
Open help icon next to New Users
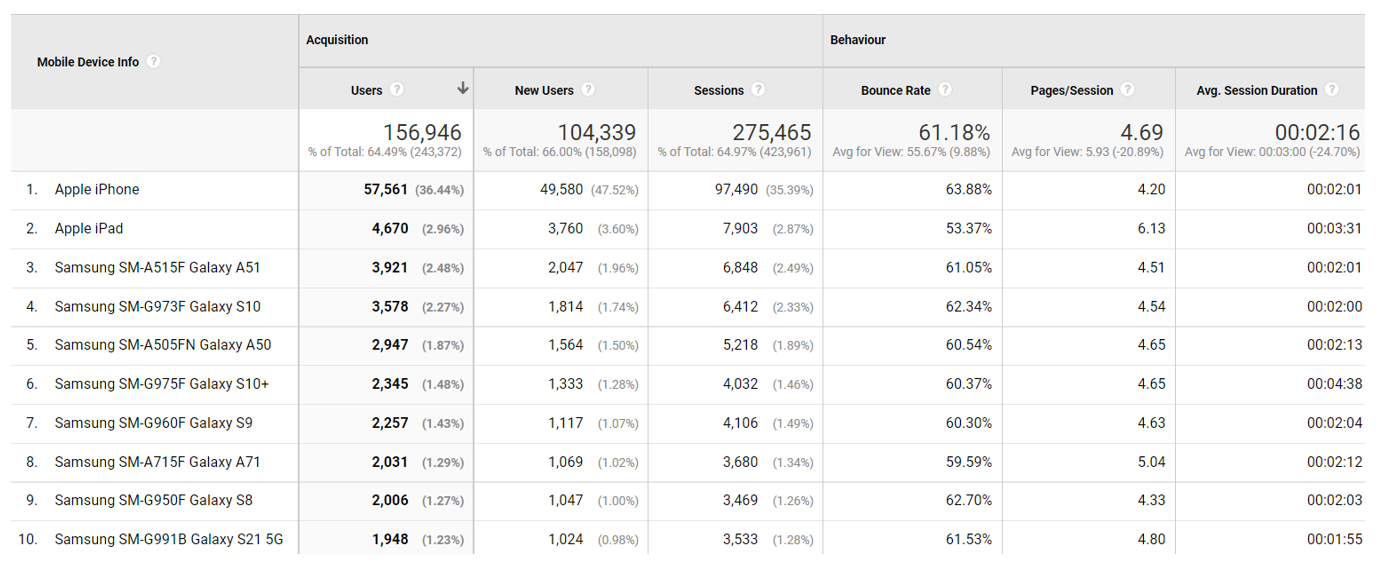click(x=588, y=89)
